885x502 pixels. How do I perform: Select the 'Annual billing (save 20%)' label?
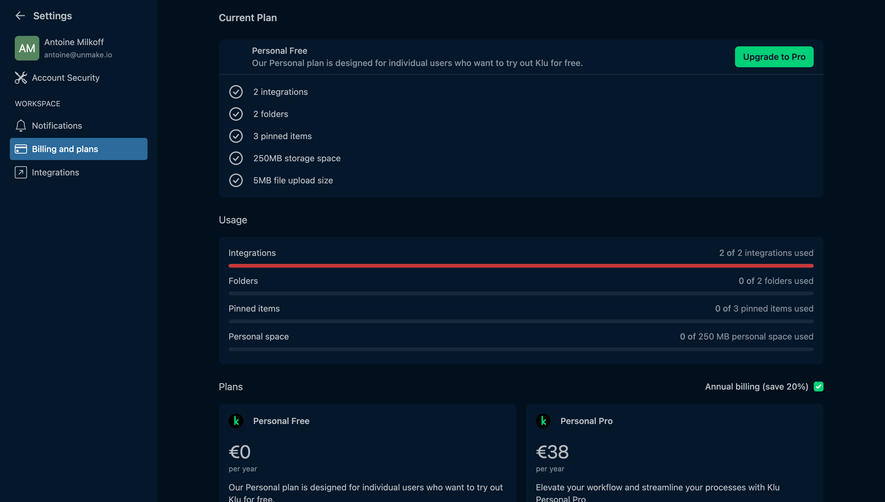pos(756,387)
